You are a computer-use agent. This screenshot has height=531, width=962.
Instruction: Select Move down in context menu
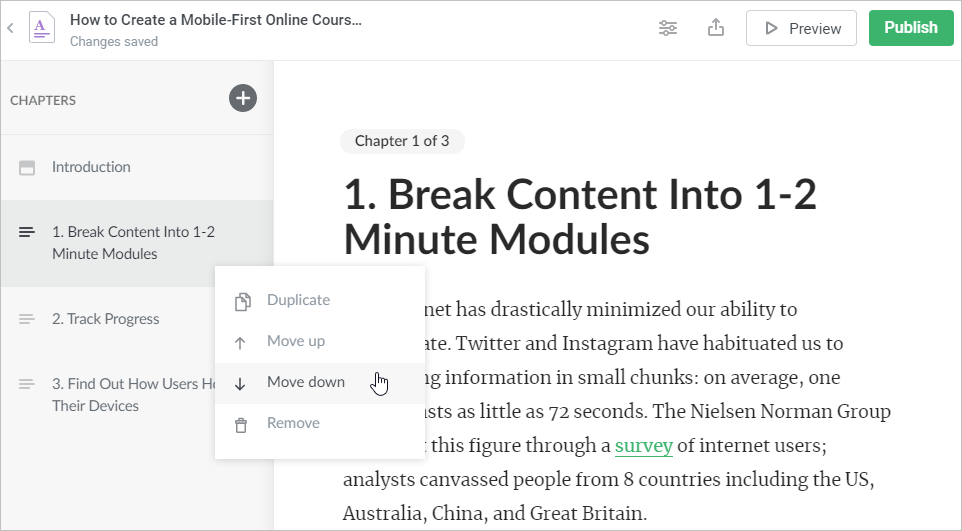click(305, 382)
